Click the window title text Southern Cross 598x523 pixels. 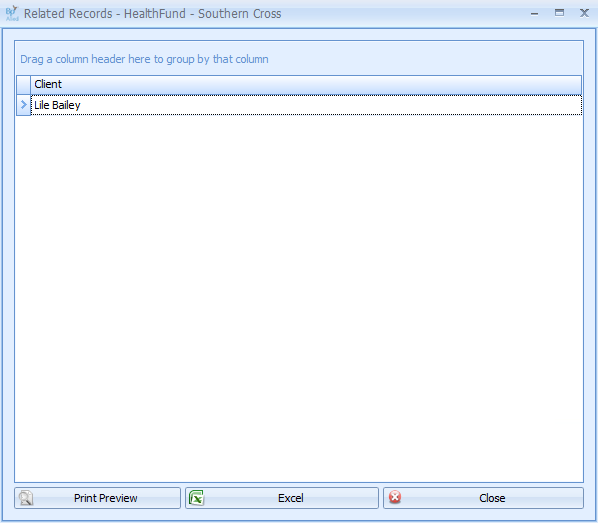point(240,14)
